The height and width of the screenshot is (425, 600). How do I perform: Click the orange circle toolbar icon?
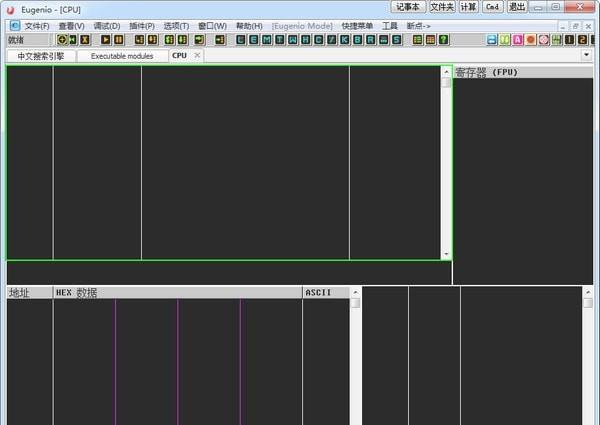[x=531, y=39]
